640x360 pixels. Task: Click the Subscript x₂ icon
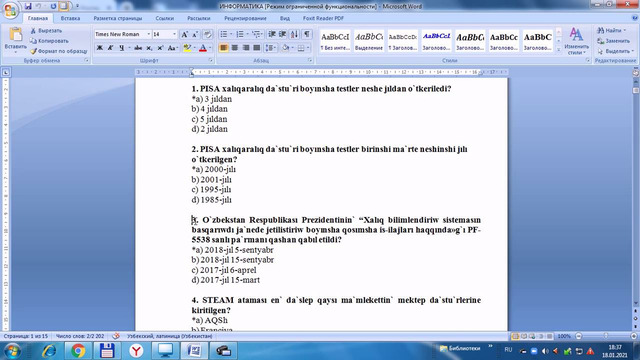pyautogui.click(x=149, y=48)
